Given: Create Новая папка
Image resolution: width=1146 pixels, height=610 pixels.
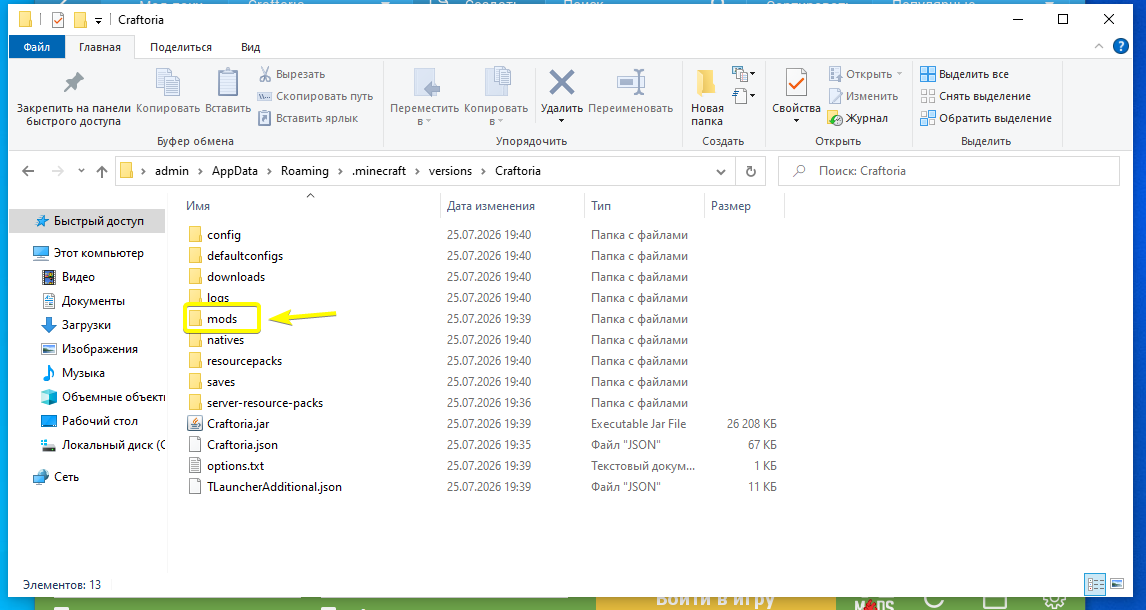Looking at the screenshot, I should tap(707, 98).
